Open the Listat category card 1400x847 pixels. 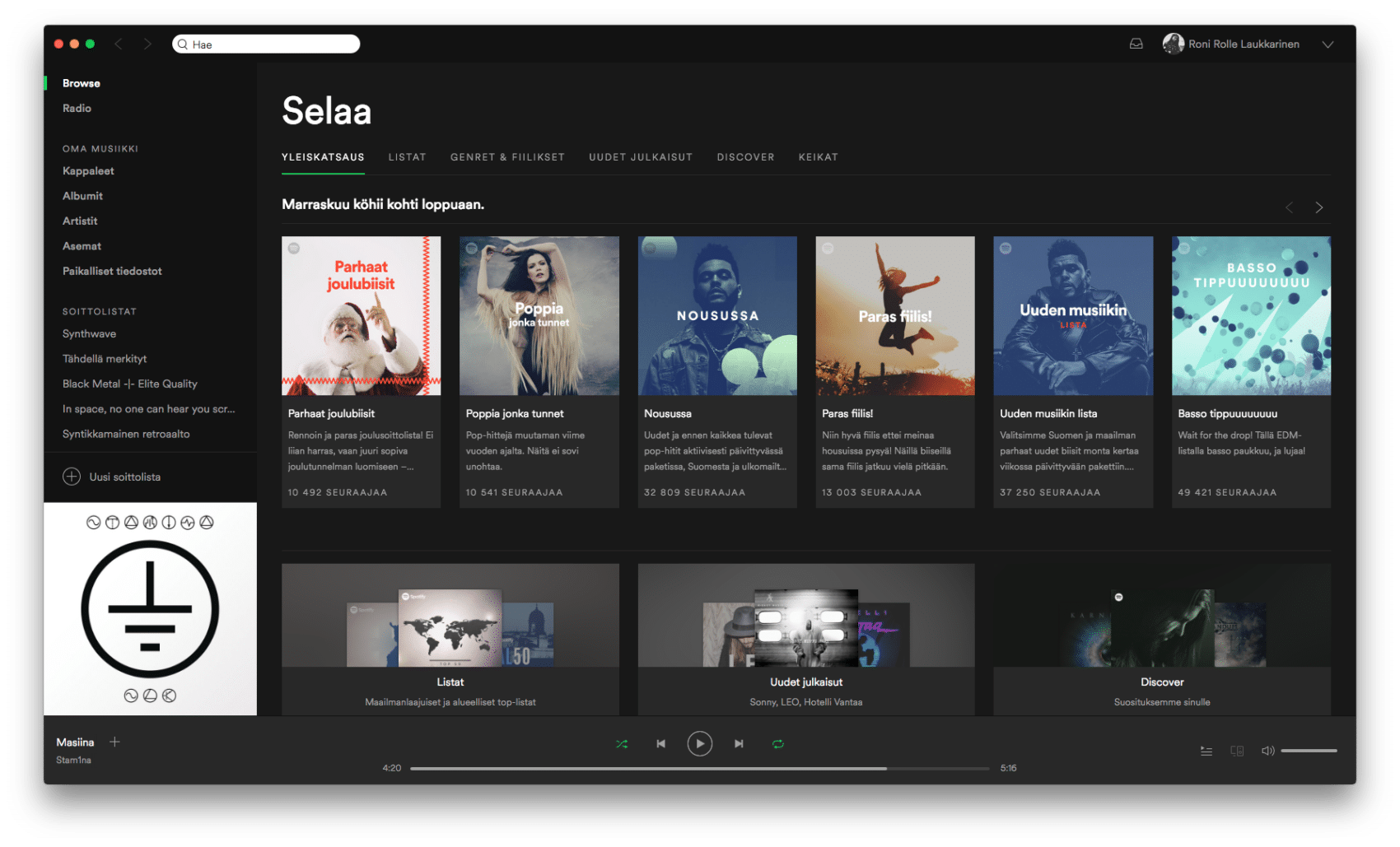pos(450,640)
